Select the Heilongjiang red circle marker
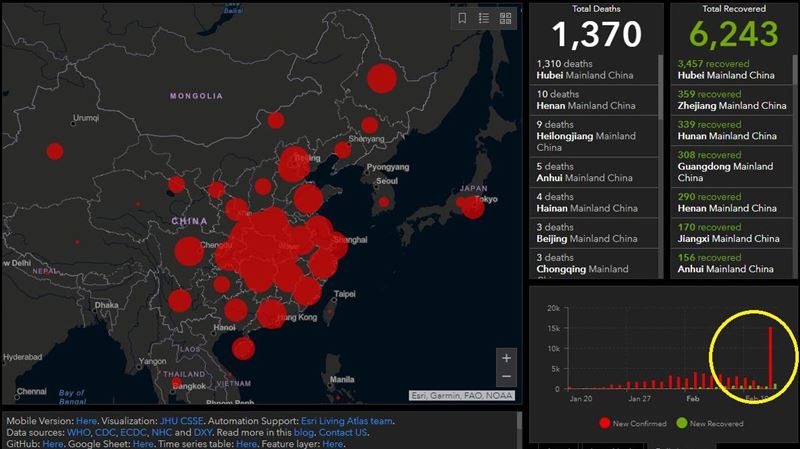800x449 pixels. [382, 79]
